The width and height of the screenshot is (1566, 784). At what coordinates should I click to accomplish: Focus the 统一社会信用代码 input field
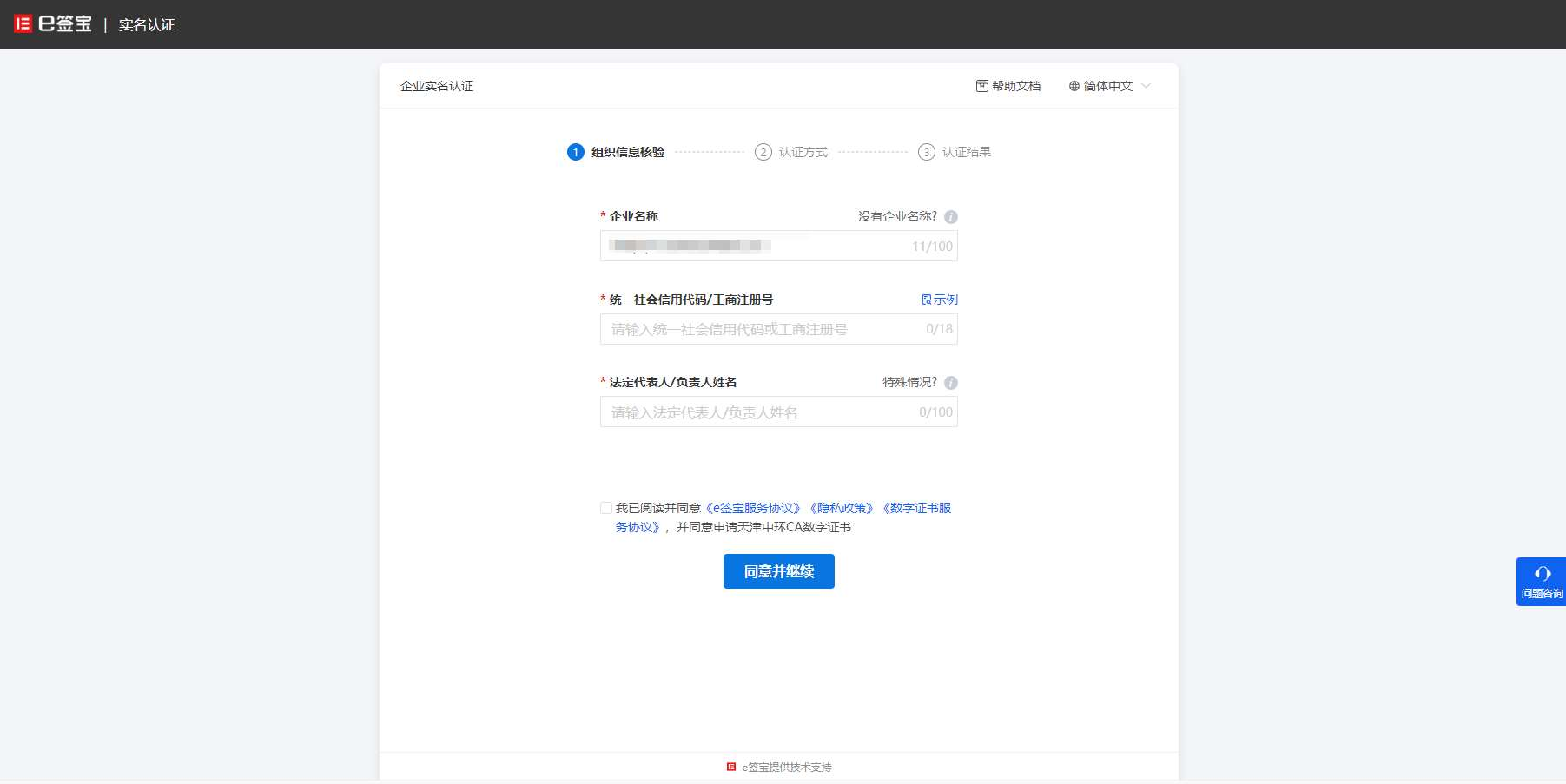[x=778, y=329]
